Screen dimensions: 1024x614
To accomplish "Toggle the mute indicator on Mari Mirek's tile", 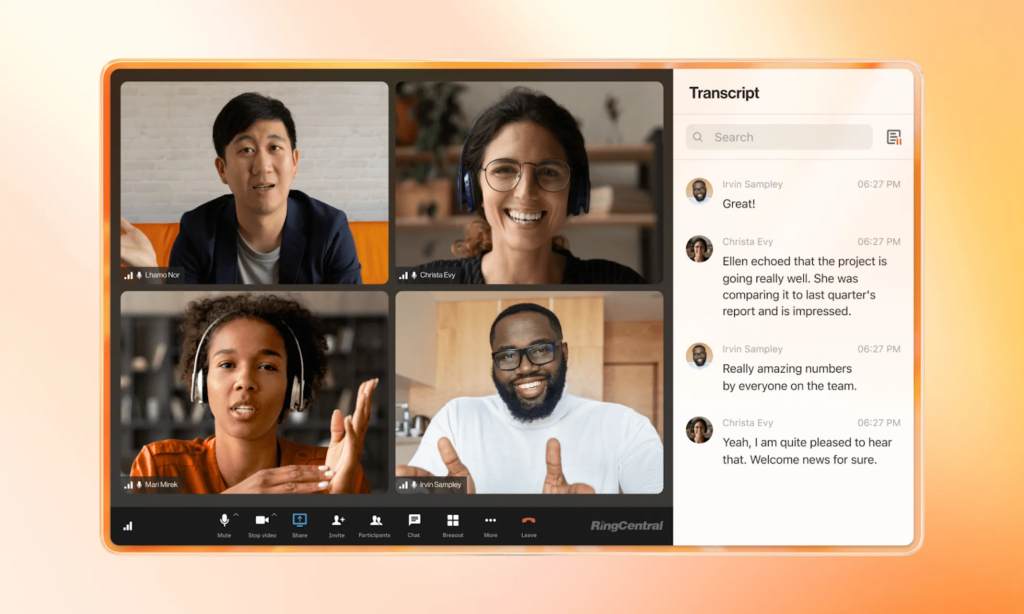I will point(140,485).
